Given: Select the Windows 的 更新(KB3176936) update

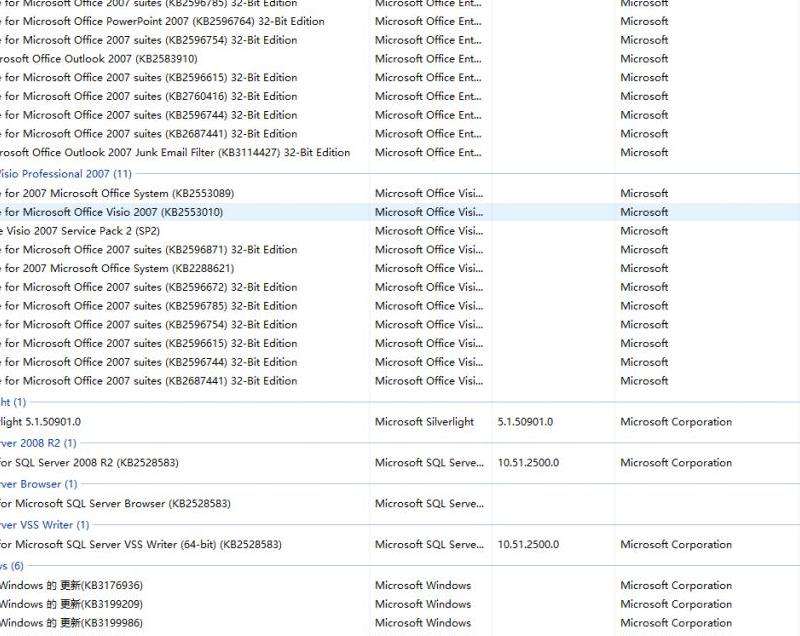Looking at the screenshot, I should [x=71, y=585].
